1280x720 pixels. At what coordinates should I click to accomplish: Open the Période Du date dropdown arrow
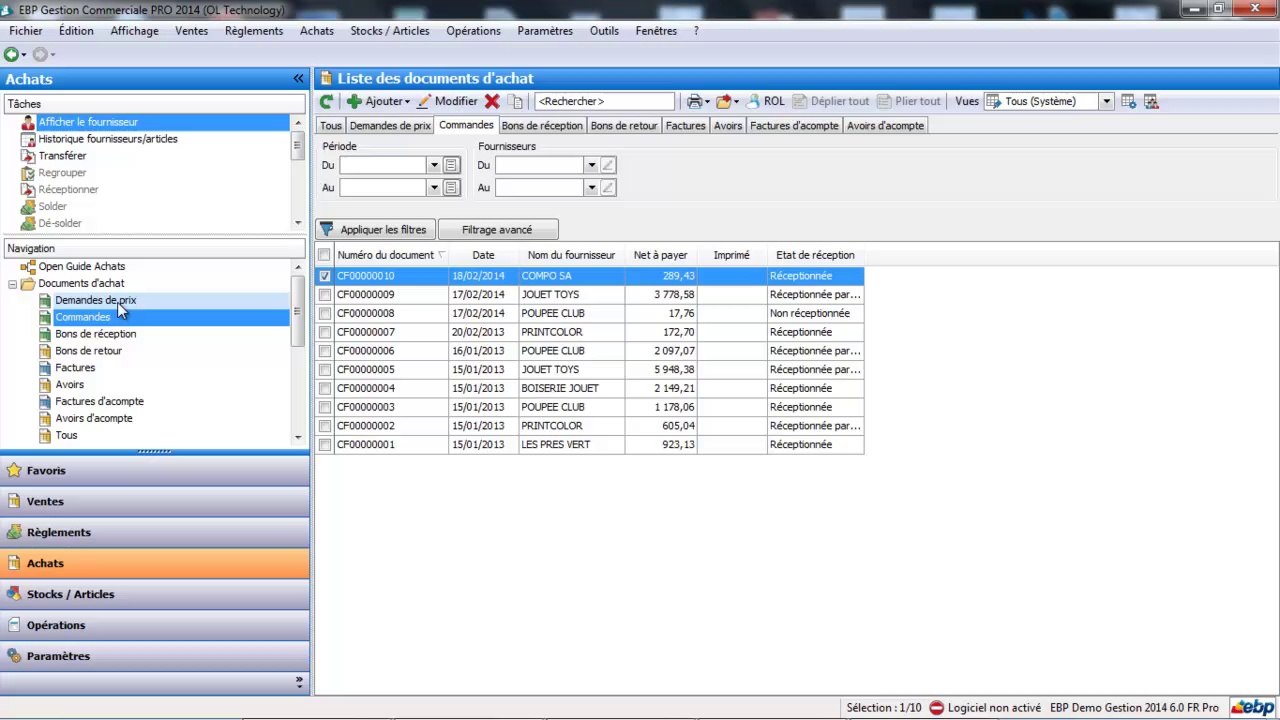click(x=434, y=165)
